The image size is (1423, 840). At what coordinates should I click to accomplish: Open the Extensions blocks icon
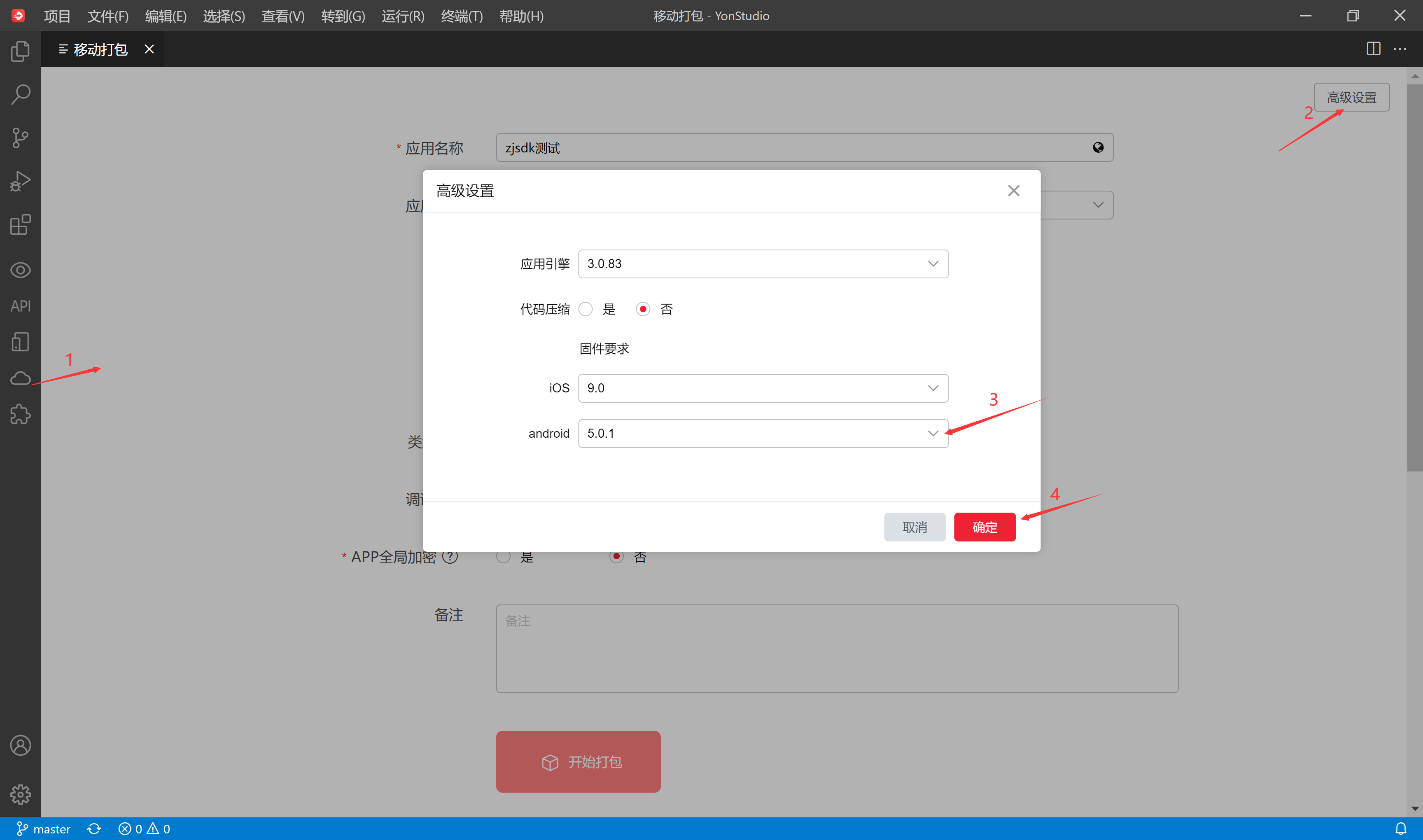click(x=20, y=225)
